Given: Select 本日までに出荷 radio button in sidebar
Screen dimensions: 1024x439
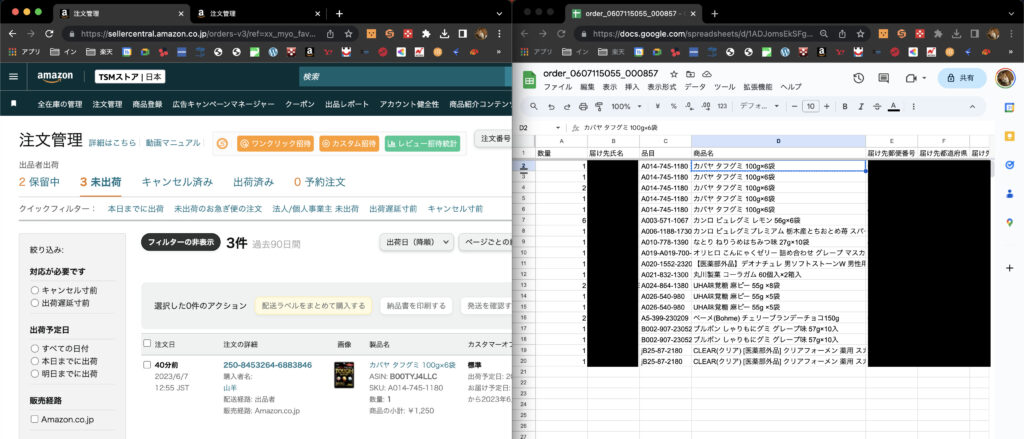Looking at the screenshot, I should [35, 361].
